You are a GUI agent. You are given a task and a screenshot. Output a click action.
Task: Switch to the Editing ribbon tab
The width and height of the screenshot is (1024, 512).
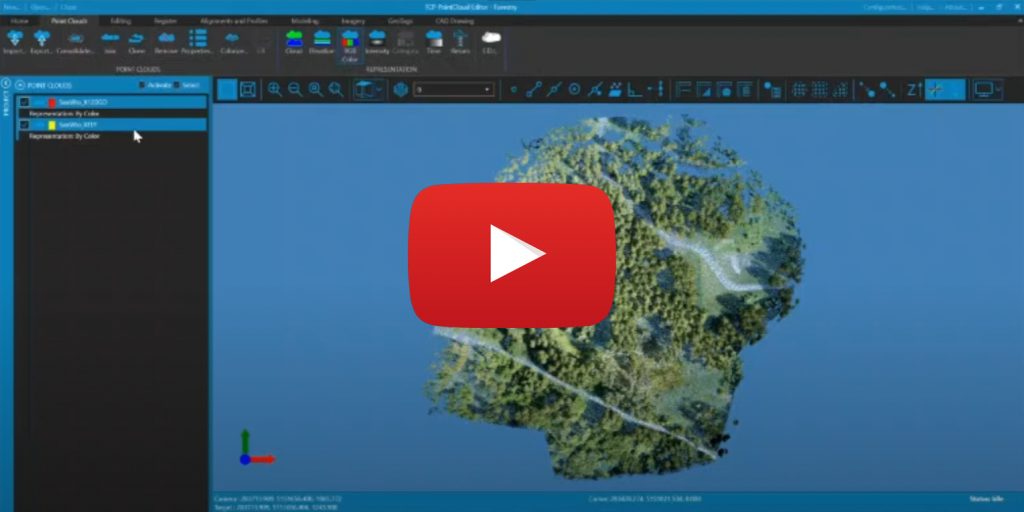(120, 20)
